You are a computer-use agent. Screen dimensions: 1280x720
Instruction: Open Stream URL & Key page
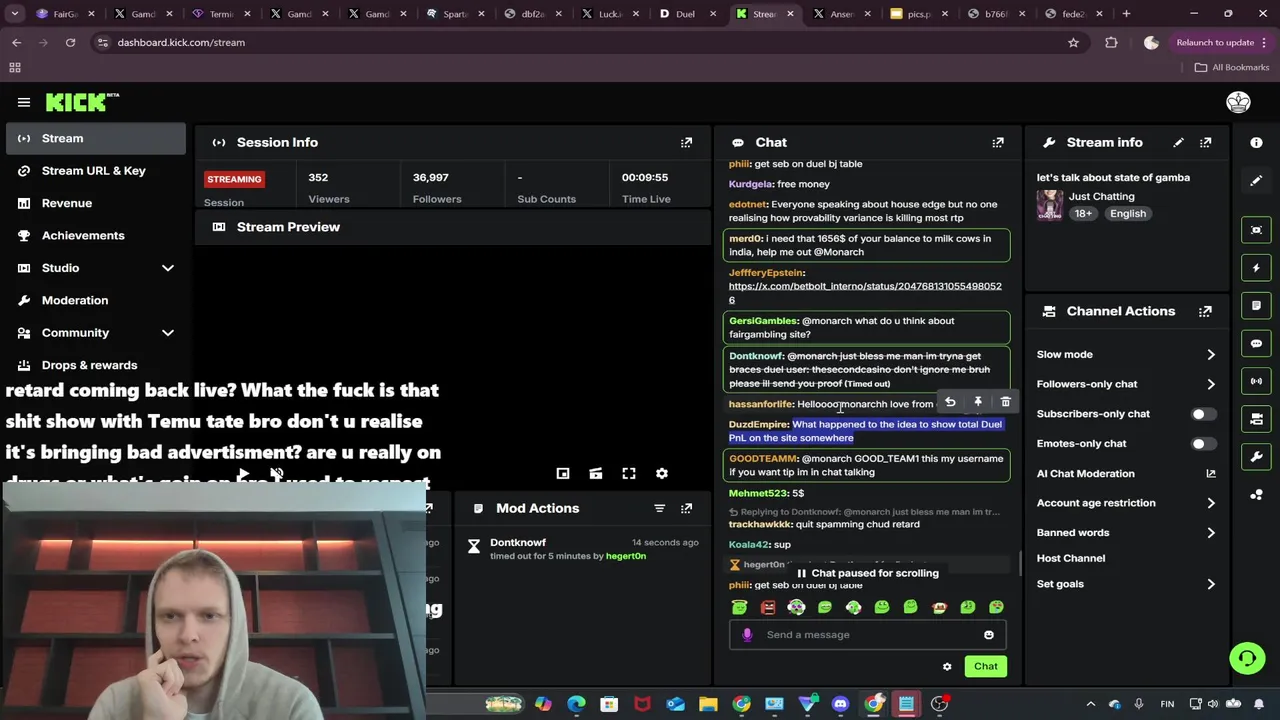click(96, 171)
